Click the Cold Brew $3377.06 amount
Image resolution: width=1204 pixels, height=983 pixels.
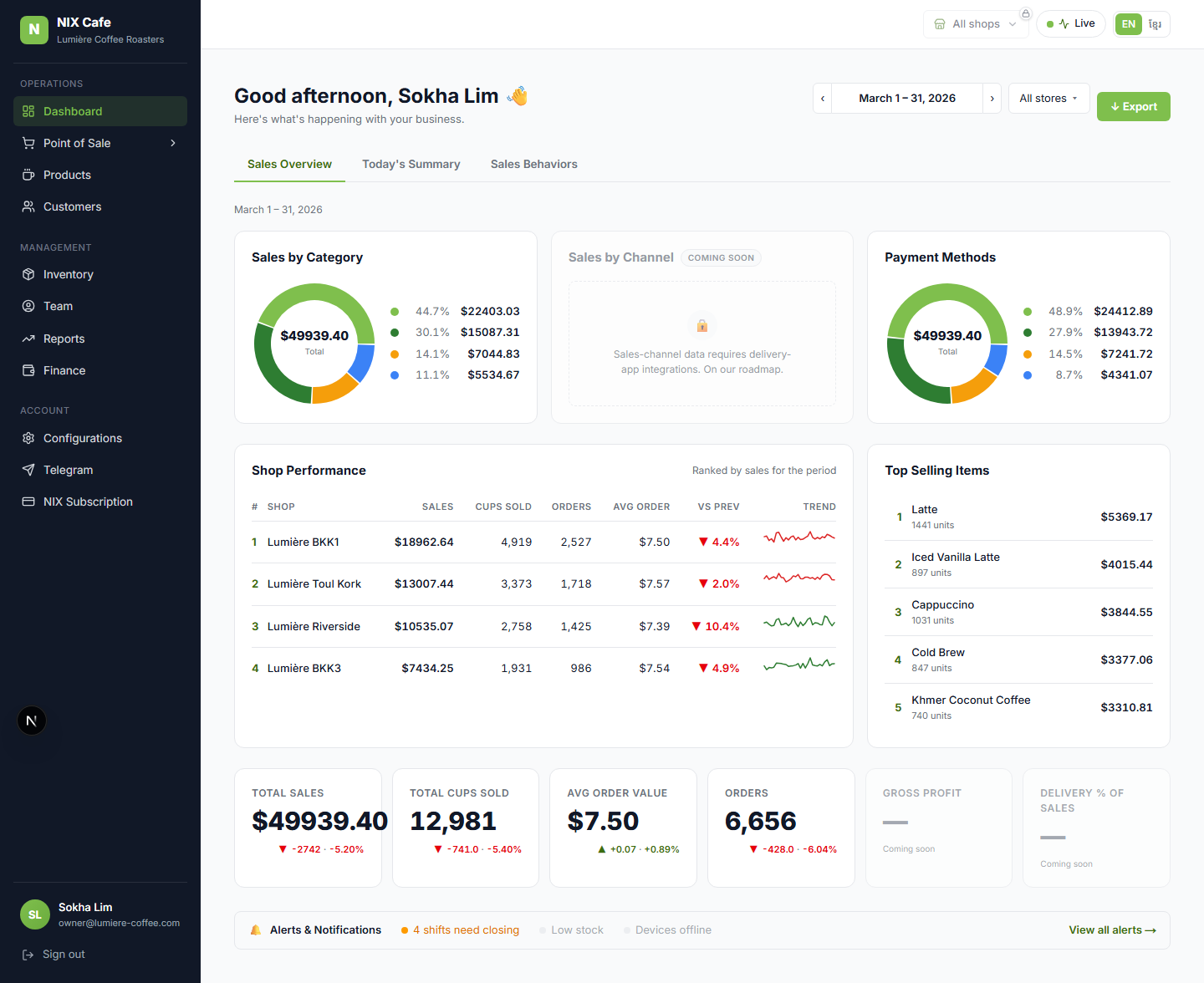1126,660
